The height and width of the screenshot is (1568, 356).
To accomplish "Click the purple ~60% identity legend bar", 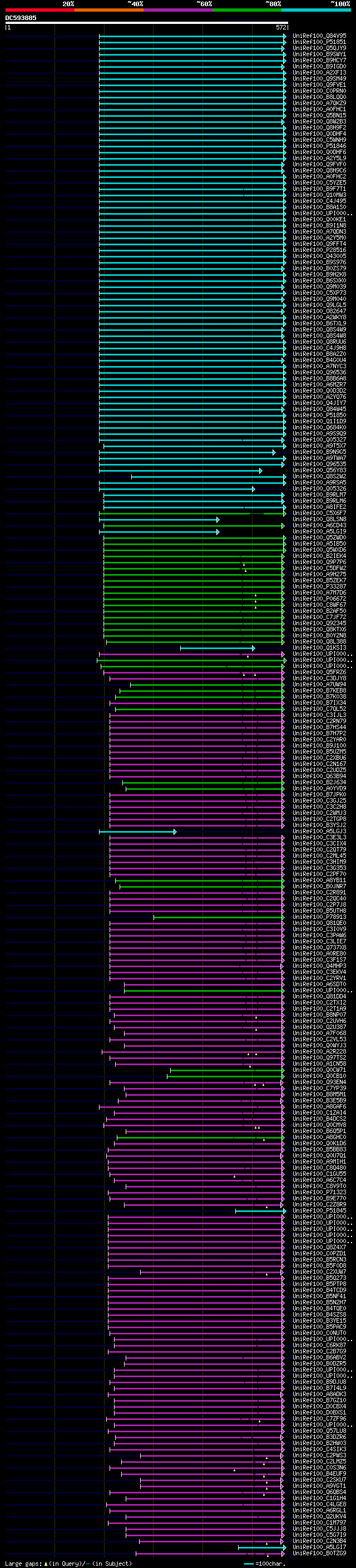I will coord(179,11).
